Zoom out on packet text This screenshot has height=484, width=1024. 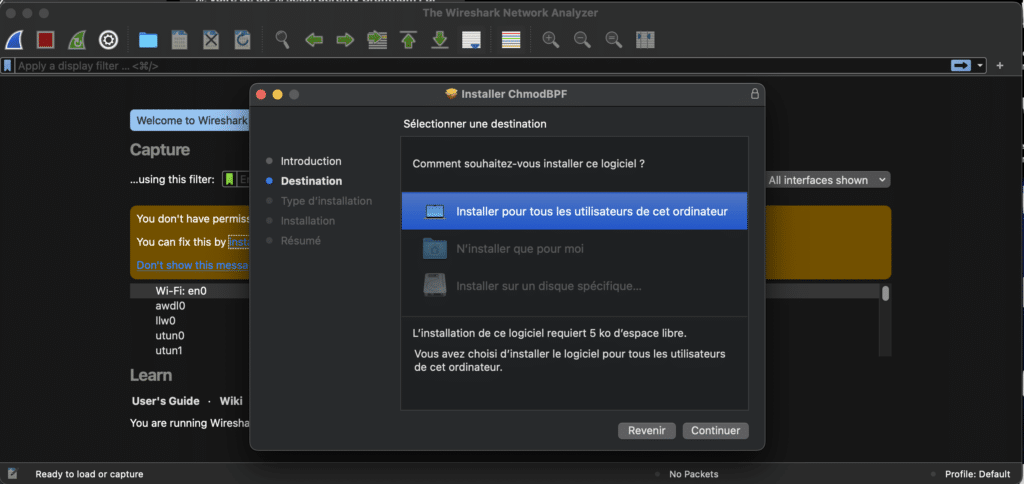(582, 40)
